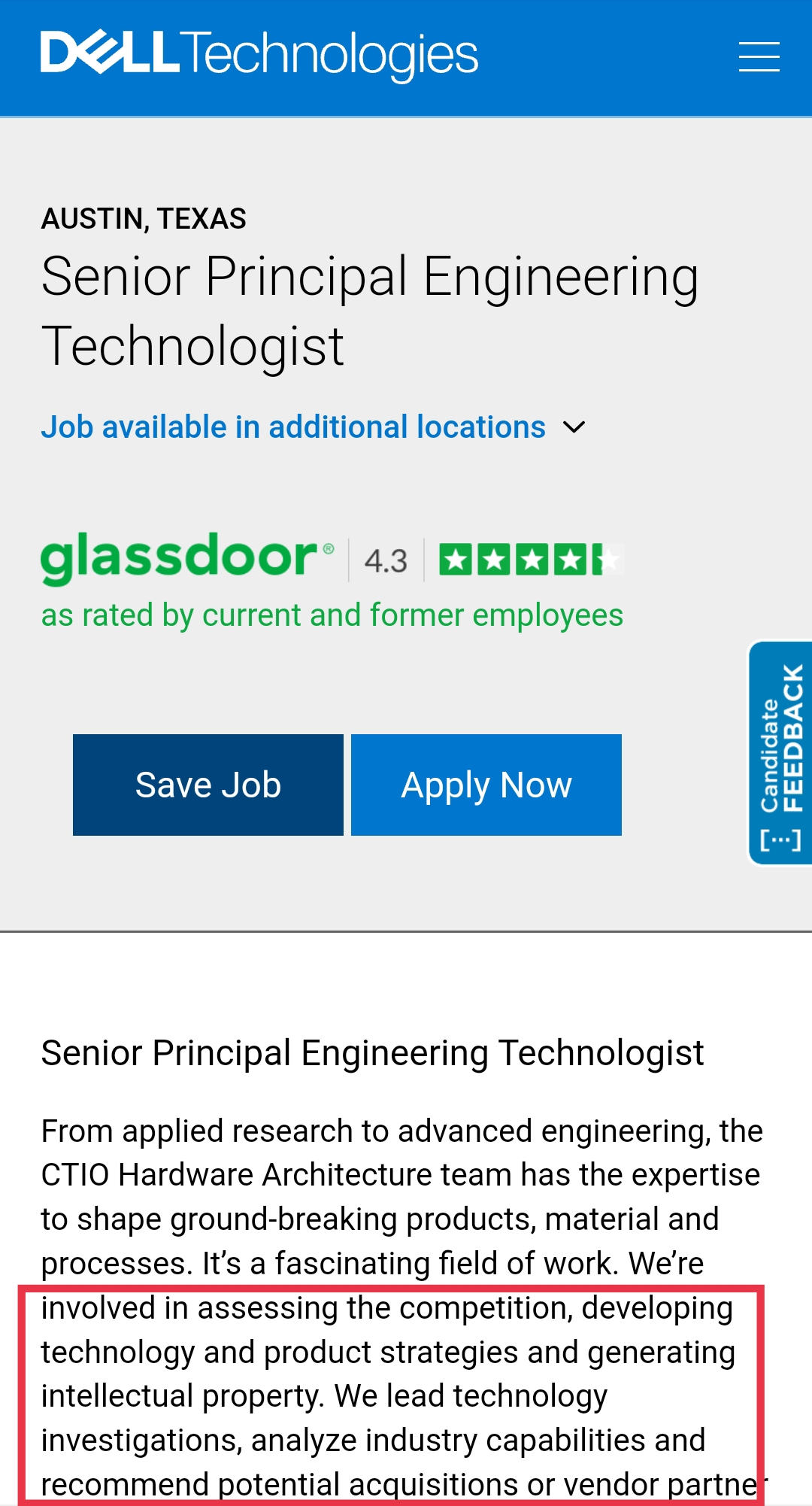The width and height of the screenshot is (812, 1506).
Task: Open the Job available in additional locations link
Action: click(x=293, y=427)
